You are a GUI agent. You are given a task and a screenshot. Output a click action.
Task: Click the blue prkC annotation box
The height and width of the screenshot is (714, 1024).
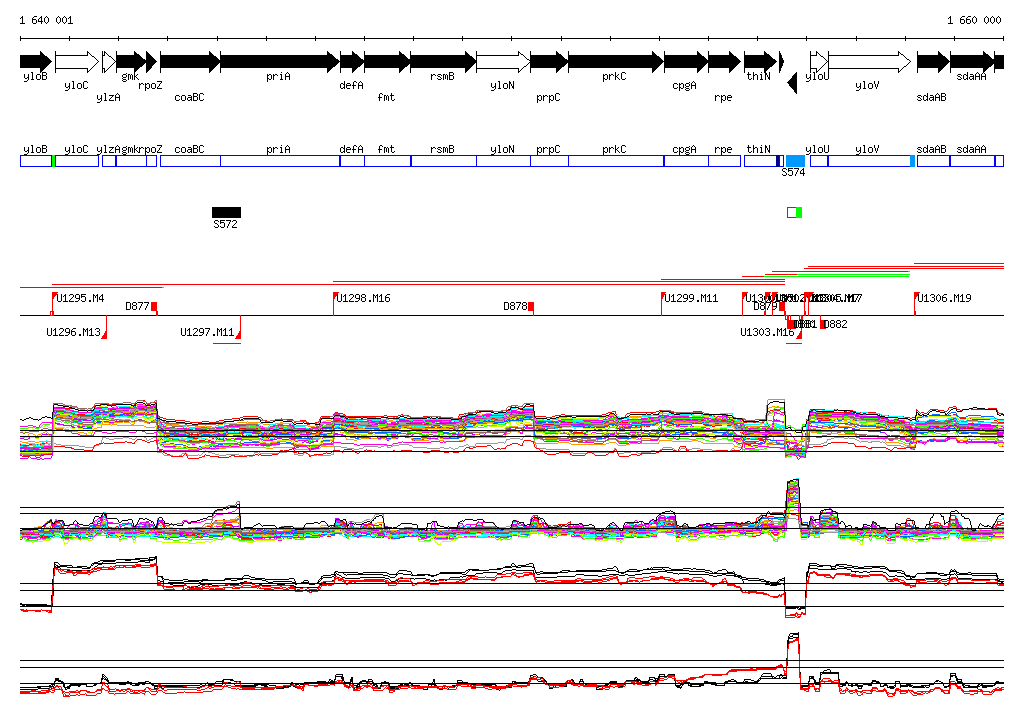[x=616, y=161]
